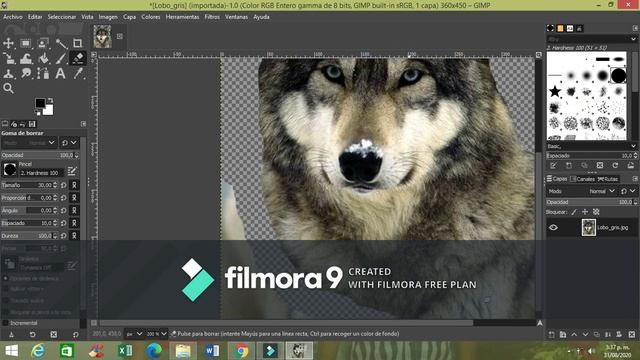Toggle lock pixels for the layer
640x360 pixels.
pyautogui.click(x=574, y=212)
